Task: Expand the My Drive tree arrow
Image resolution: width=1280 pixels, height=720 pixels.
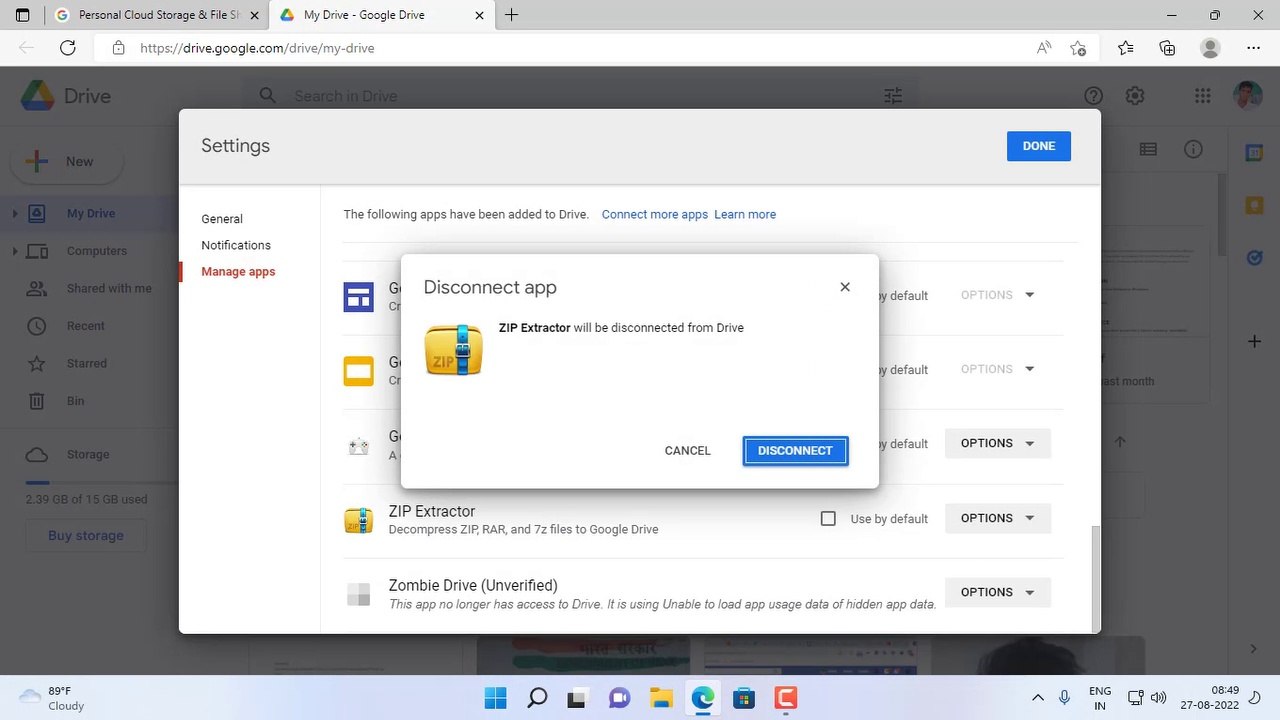Action: coord(15,213)
